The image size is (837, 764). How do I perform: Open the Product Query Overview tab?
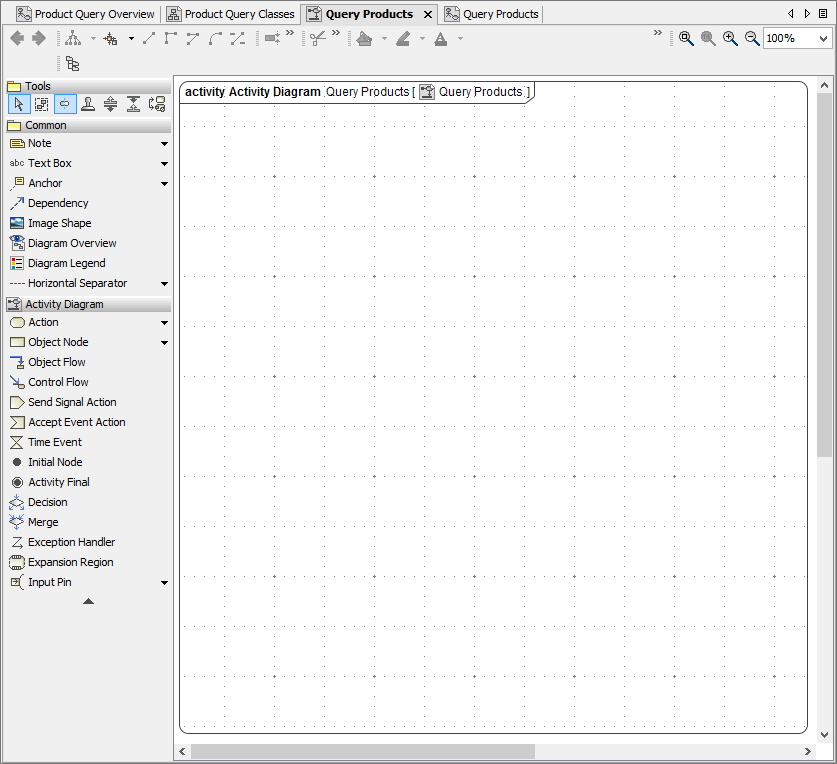point(90,14)
